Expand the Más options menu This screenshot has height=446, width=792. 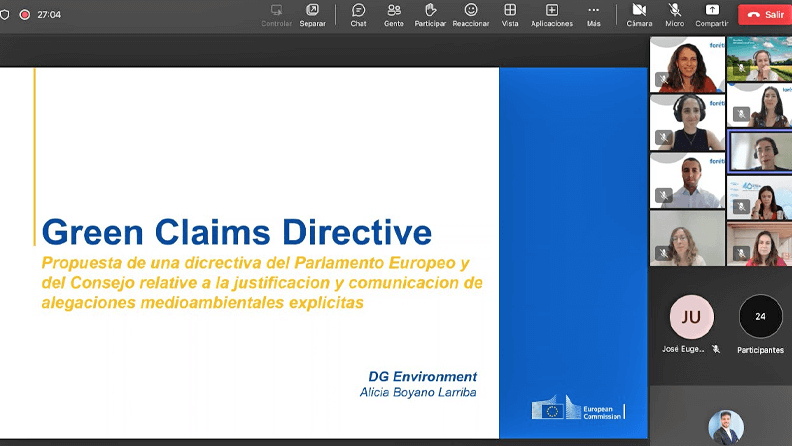pyautogui.click(x=593, y=15)
